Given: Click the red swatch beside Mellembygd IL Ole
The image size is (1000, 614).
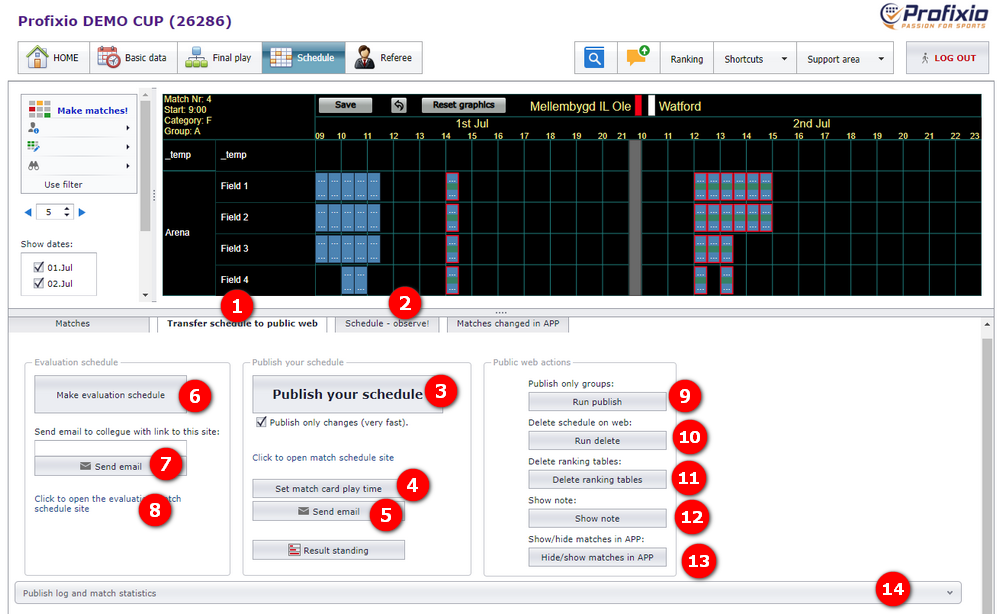Looking at the screenshot, I should coord(638,106).
